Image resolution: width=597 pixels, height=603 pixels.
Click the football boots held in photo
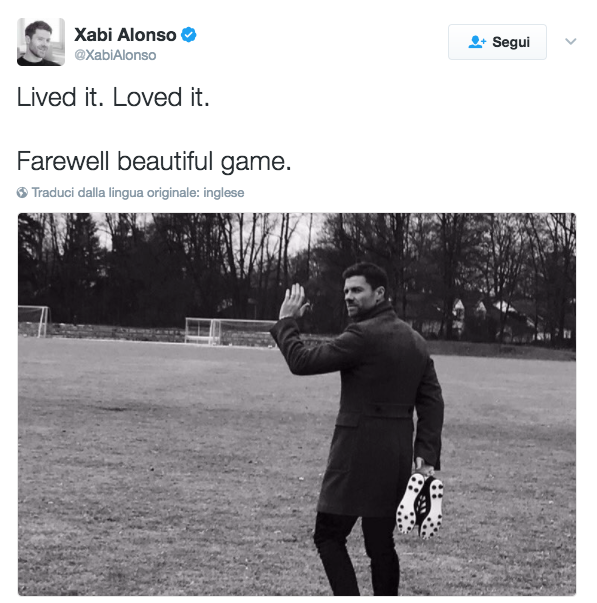tap(420, 505)
